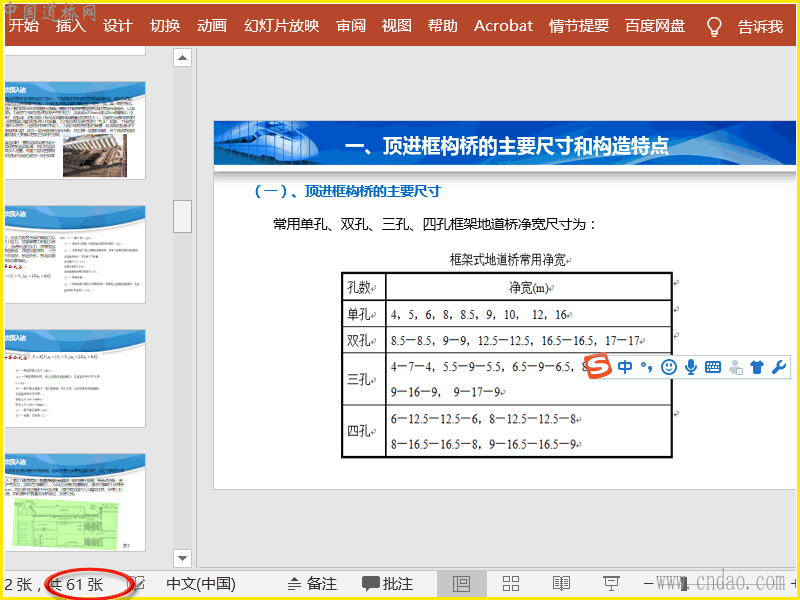This screenshot has height=600, width=800.
Task: Click the thumbnail pane scroll up arrow
Action: pyautogui.click(x=182, y=58)
